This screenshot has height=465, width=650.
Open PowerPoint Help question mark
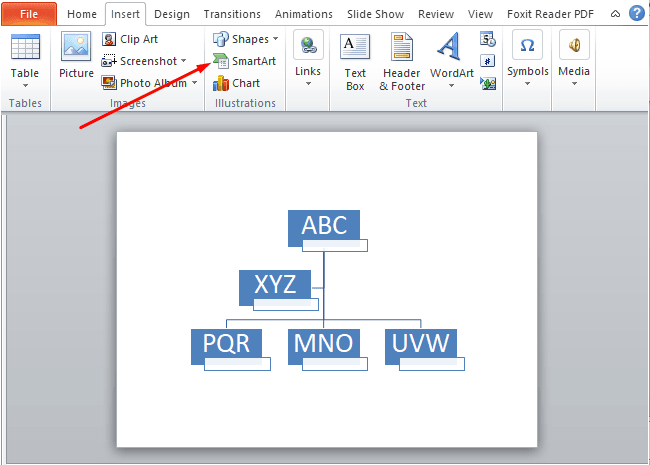[637, 13]
